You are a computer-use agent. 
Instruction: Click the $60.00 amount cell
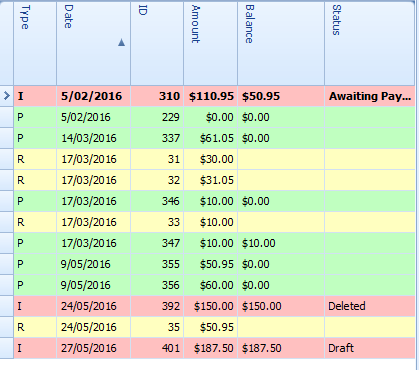click(211, 285)
